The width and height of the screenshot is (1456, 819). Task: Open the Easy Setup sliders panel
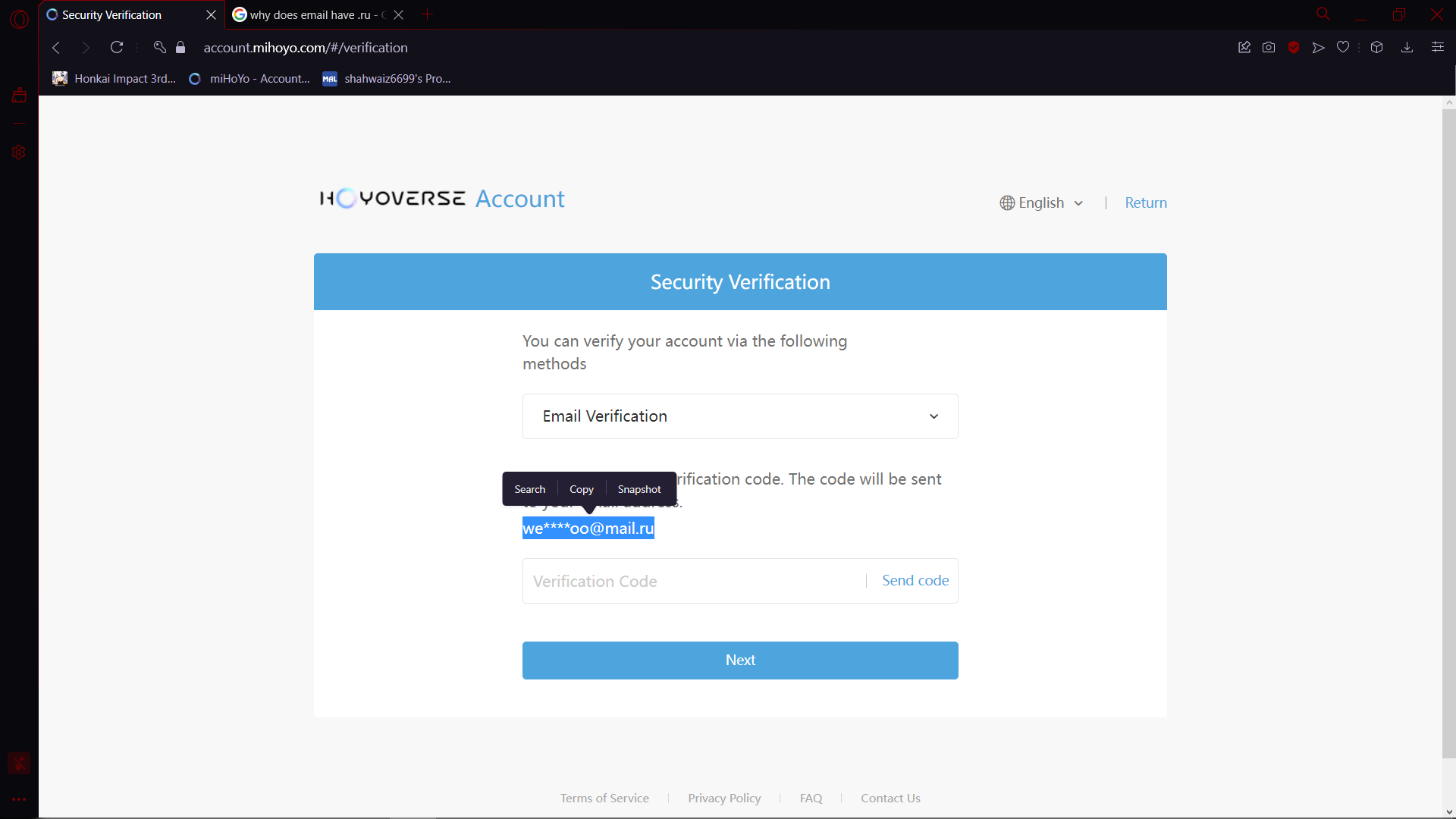click(x=1439, y=47)
